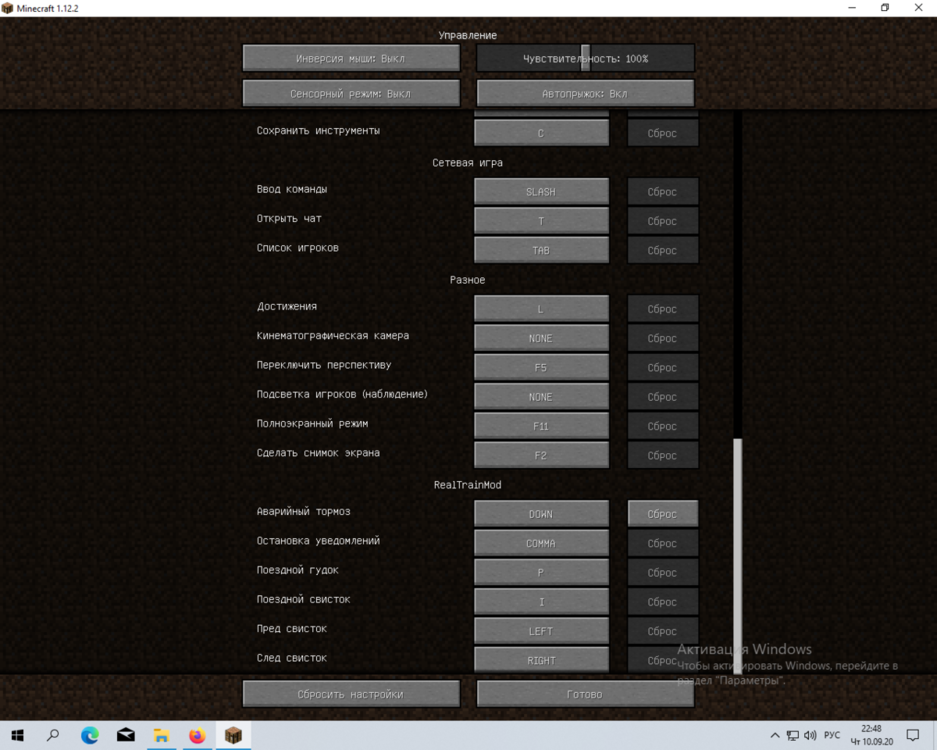Viewport: 937px width, 750px height.
Task: Click the Готово button
Action: 585,694
